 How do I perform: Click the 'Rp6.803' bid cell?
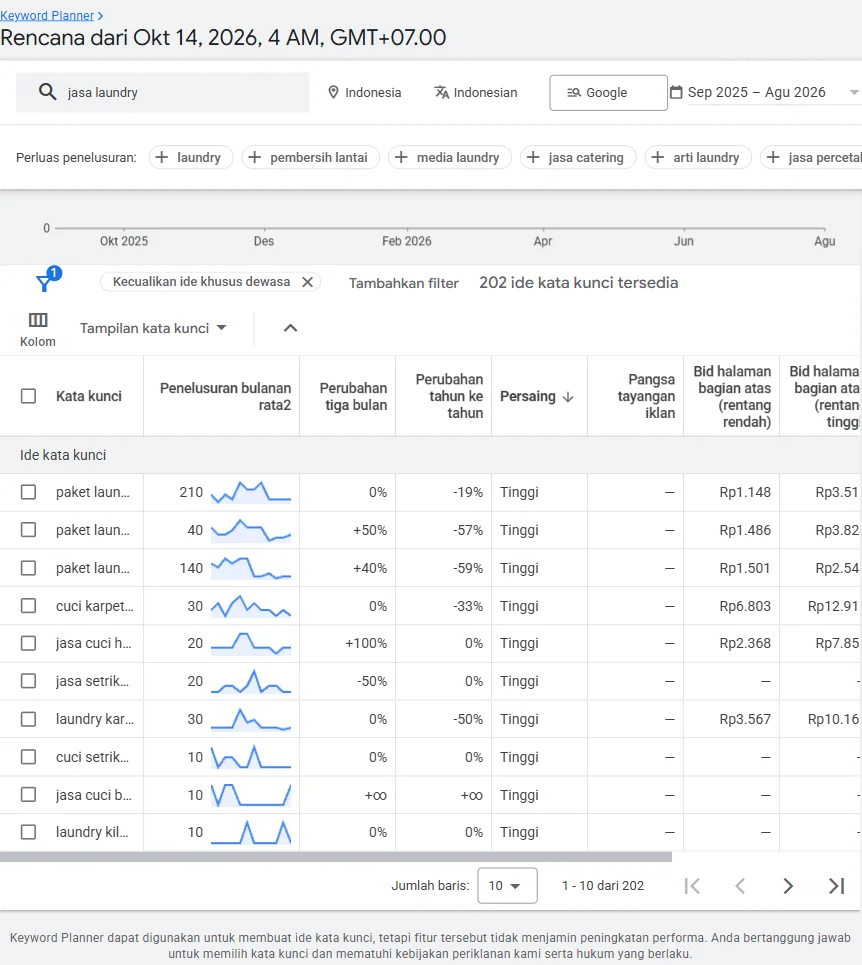(x=745, y=606)
